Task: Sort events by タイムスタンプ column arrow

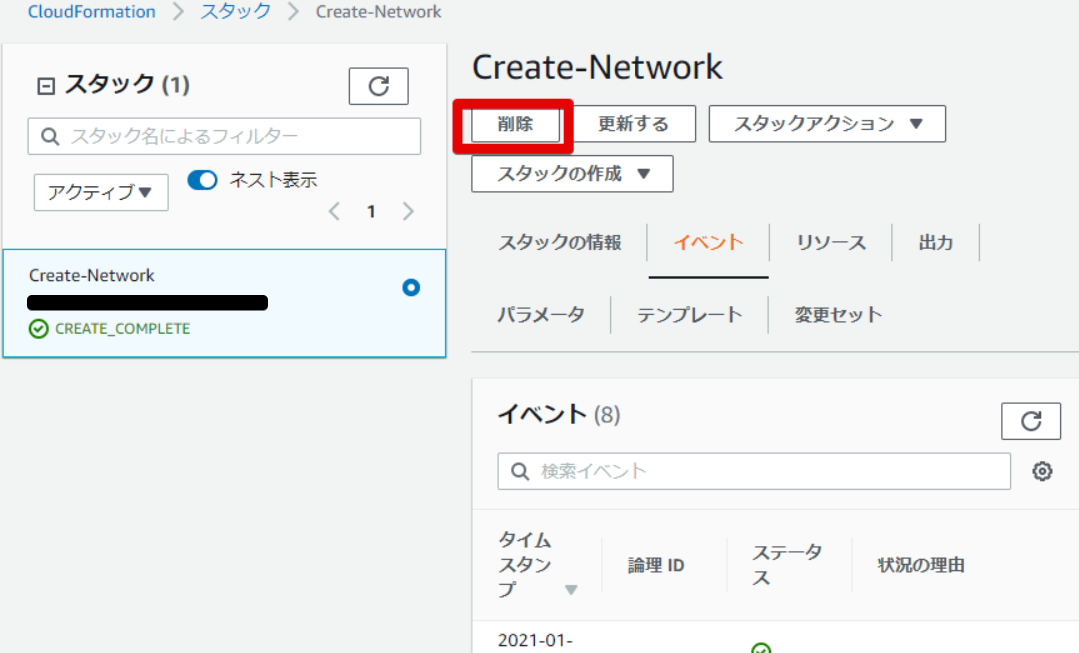Action: click(x=572, y=589)
